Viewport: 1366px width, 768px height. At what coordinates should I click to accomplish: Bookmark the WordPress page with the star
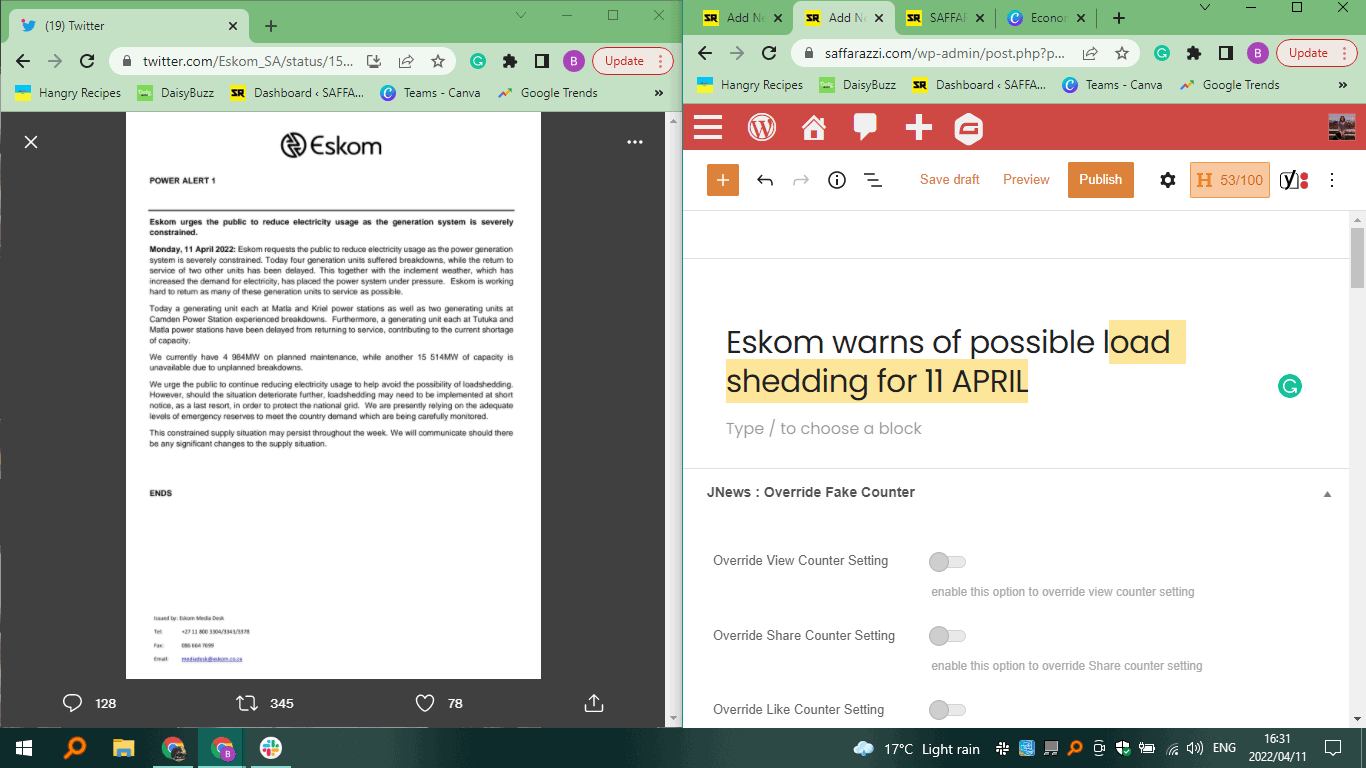click(x=1122, y=53)
